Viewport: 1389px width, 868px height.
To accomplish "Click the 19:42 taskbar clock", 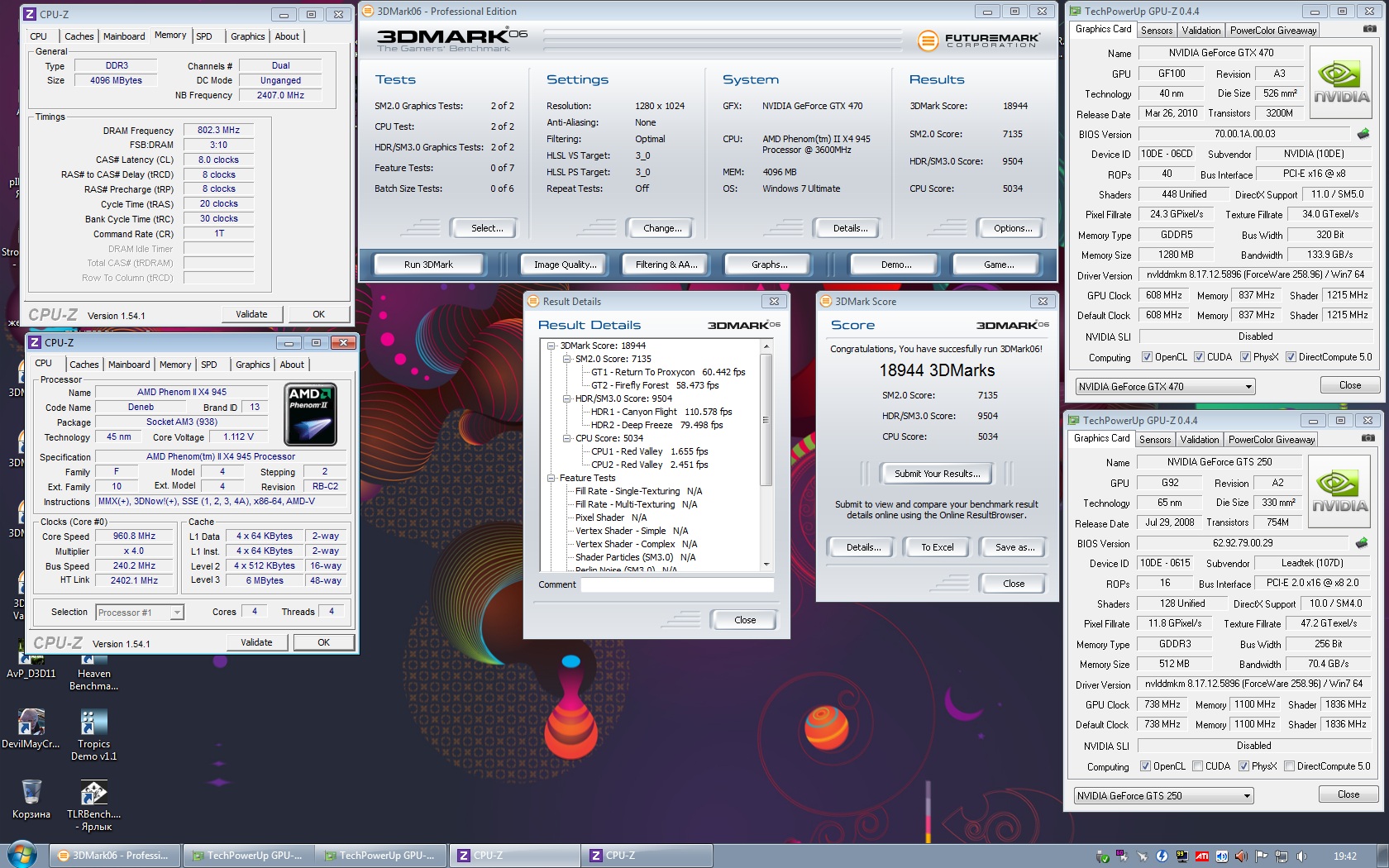I will [x=1345, y=856].
